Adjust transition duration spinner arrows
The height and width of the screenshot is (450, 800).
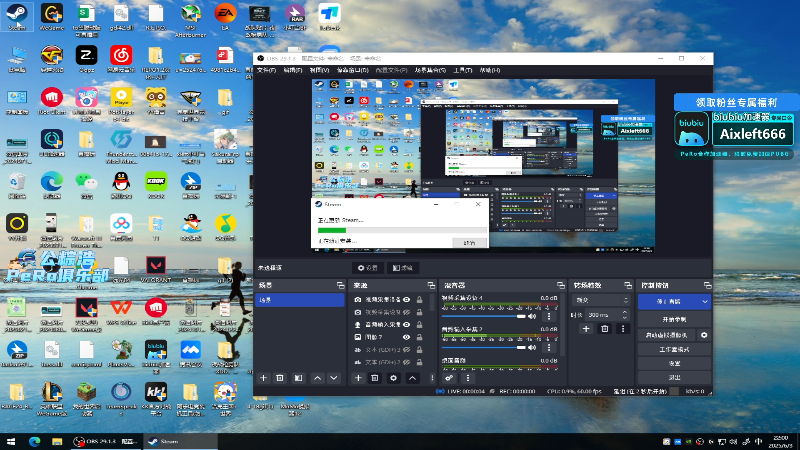tap(624, 315)
